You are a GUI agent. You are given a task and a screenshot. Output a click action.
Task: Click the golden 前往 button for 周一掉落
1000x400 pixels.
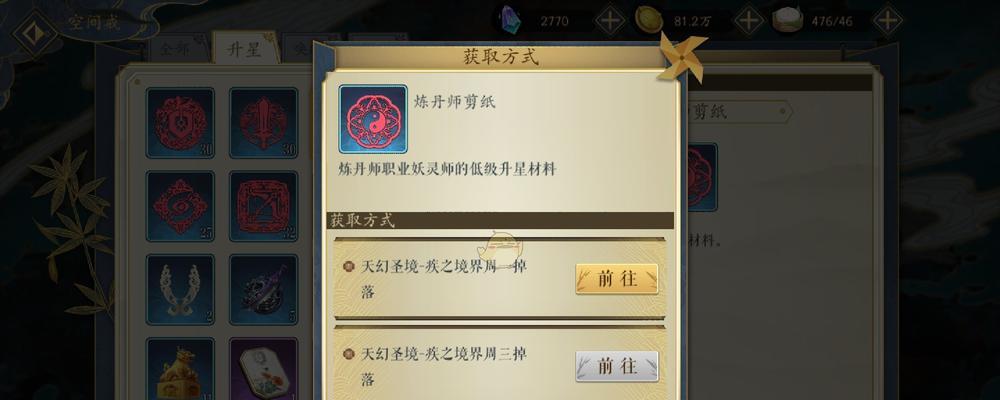coord(616,279)
